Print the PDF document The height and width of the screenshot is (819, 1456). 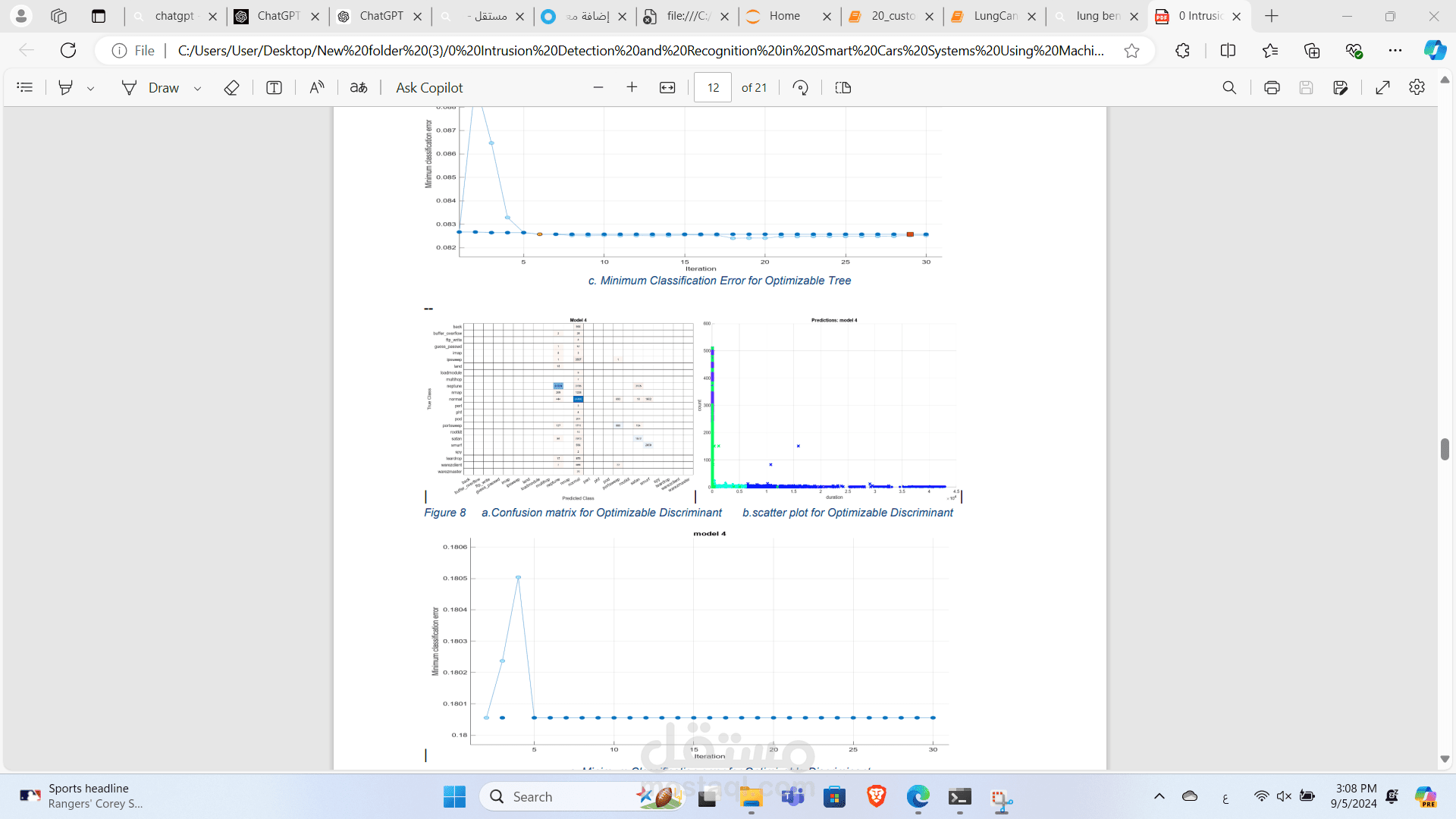(1272, 88)
